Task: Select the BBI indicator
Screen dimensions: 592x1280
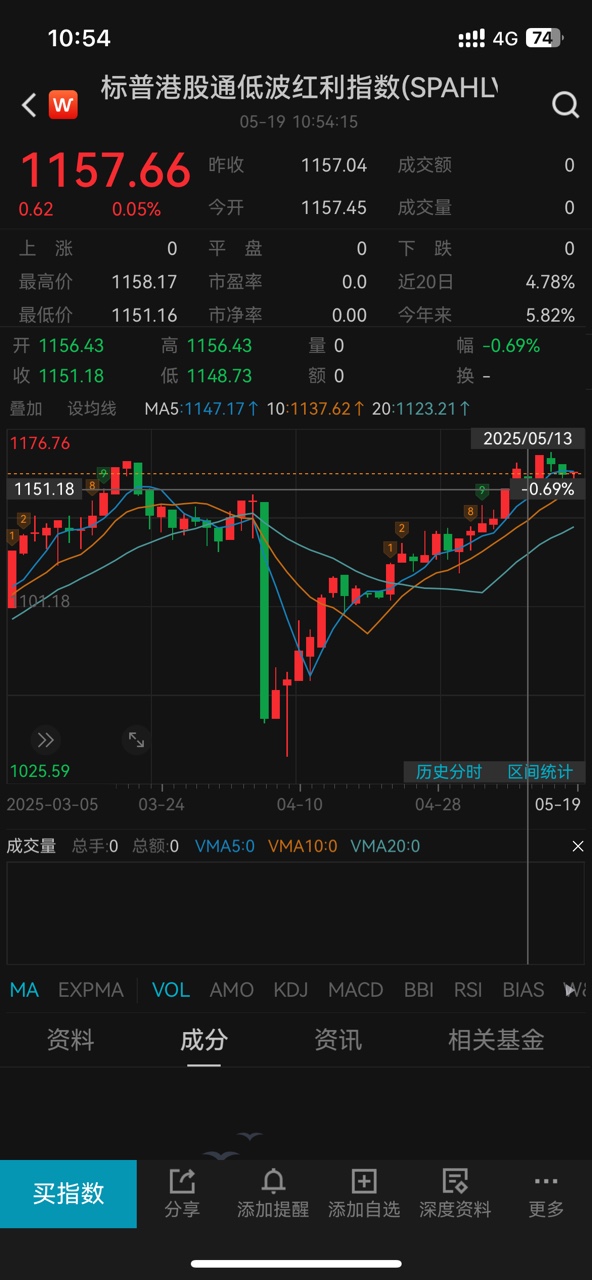Action: [x=418, y=990]
